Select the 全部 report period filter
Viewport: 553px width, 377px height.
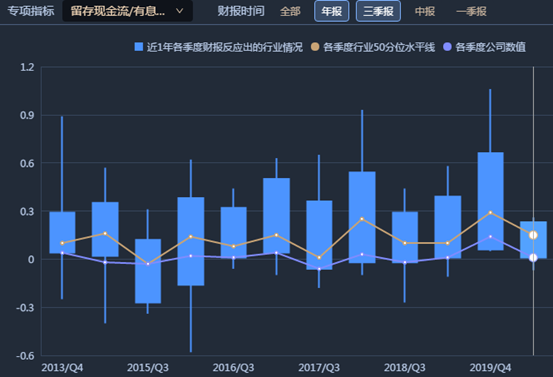tap(290, 11)
